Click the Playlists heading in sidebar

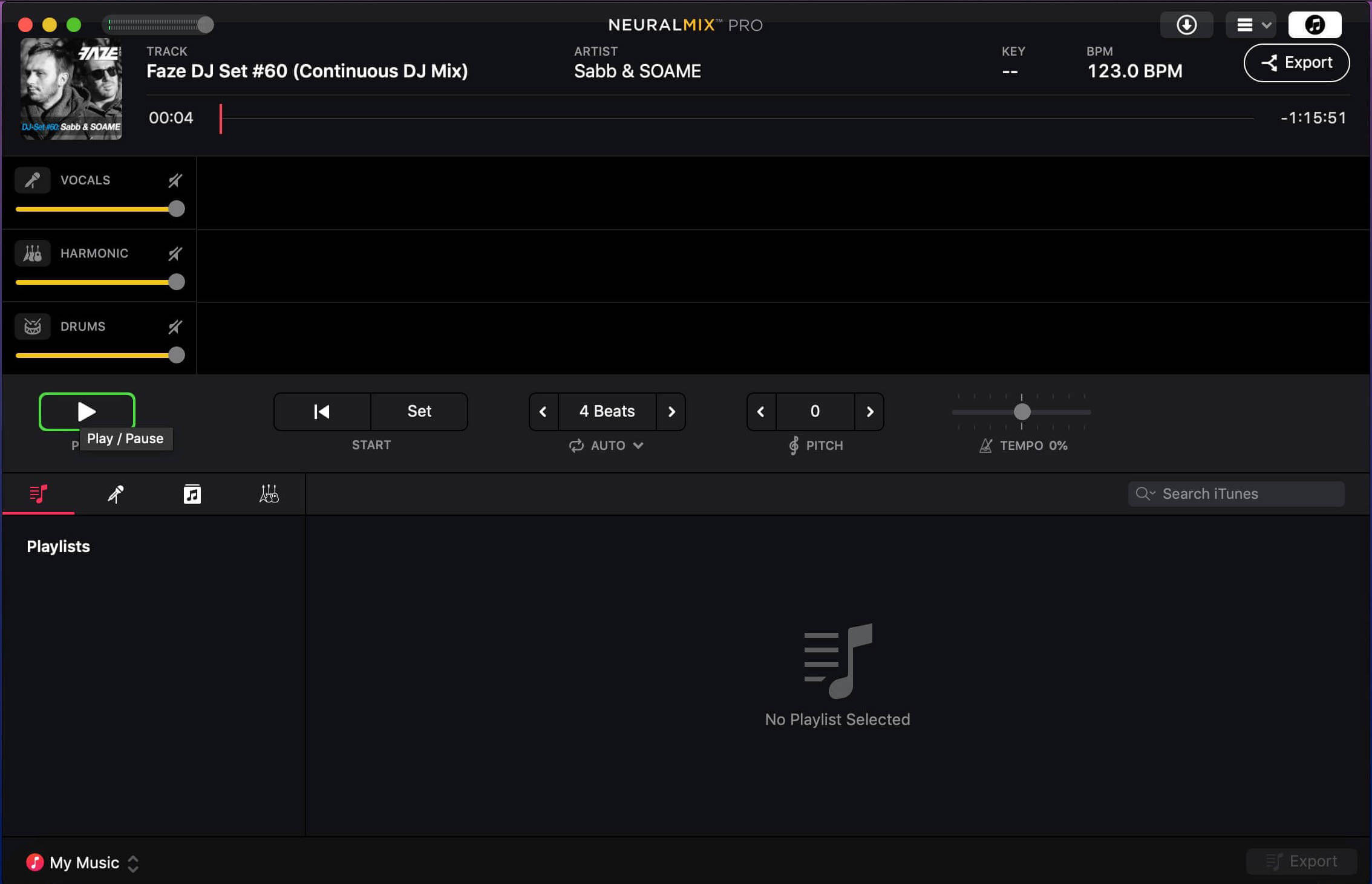click(58, 547)
